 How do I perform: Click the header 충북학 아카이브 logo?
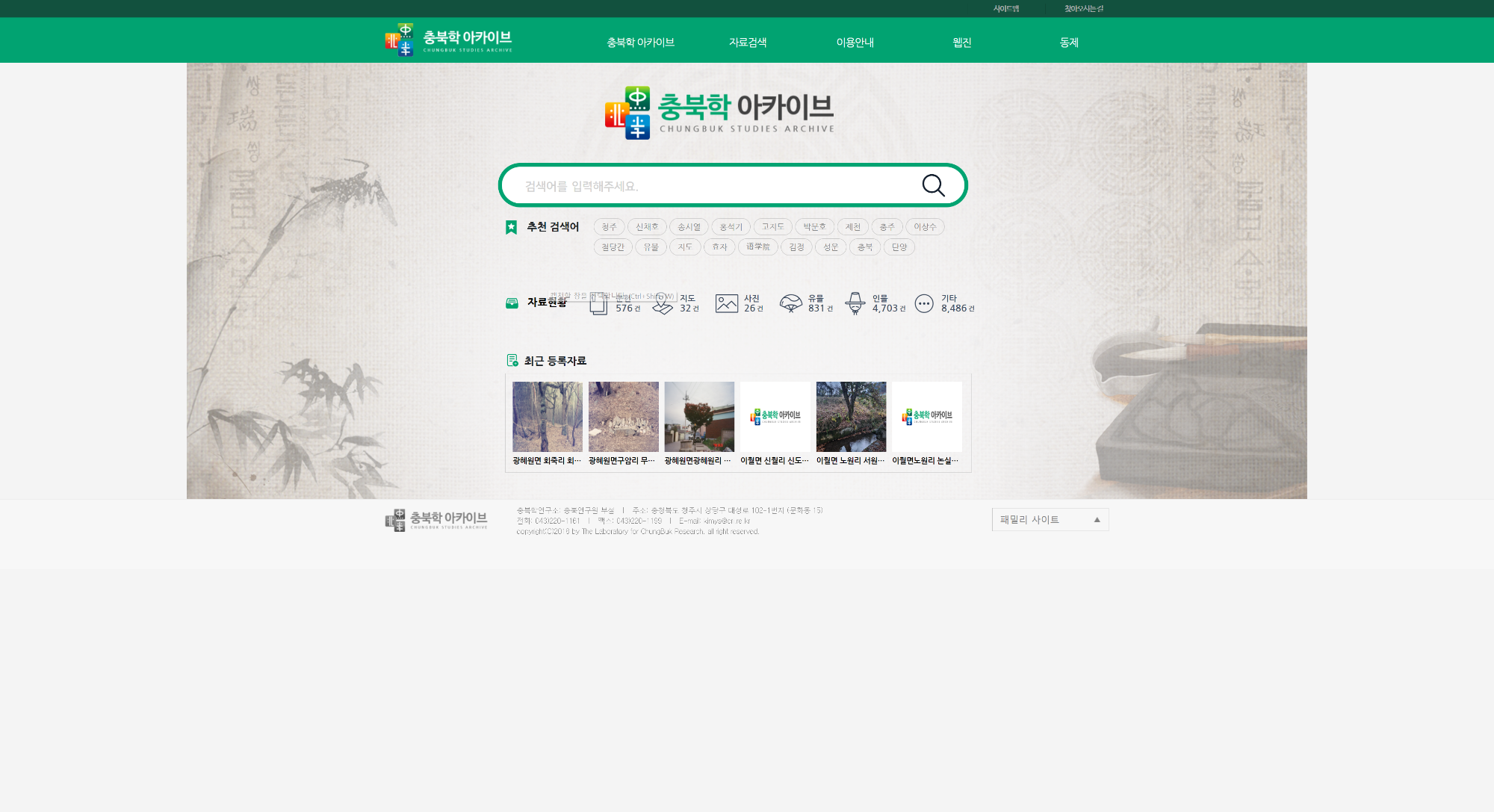(x=448, y=40)
